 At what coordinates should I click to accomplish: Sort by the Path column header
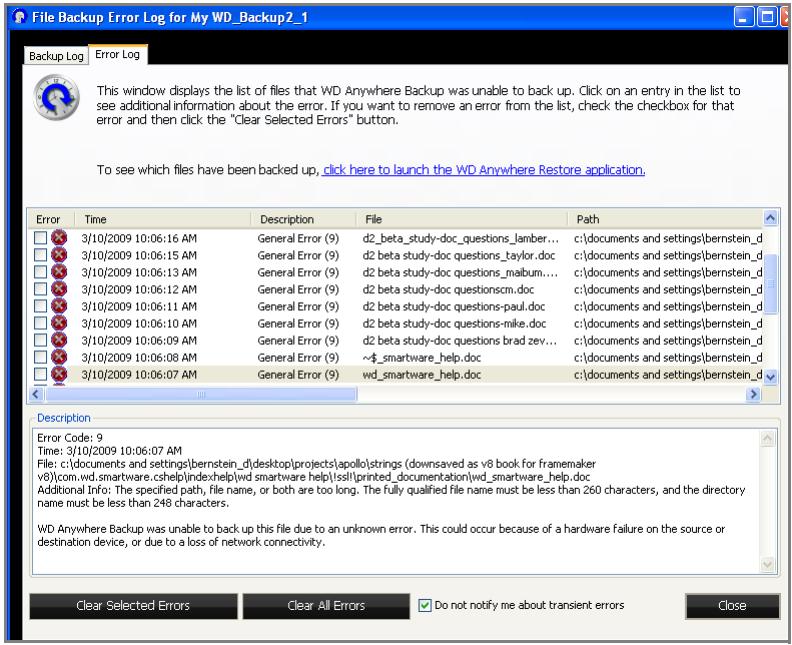click(665, 219)
